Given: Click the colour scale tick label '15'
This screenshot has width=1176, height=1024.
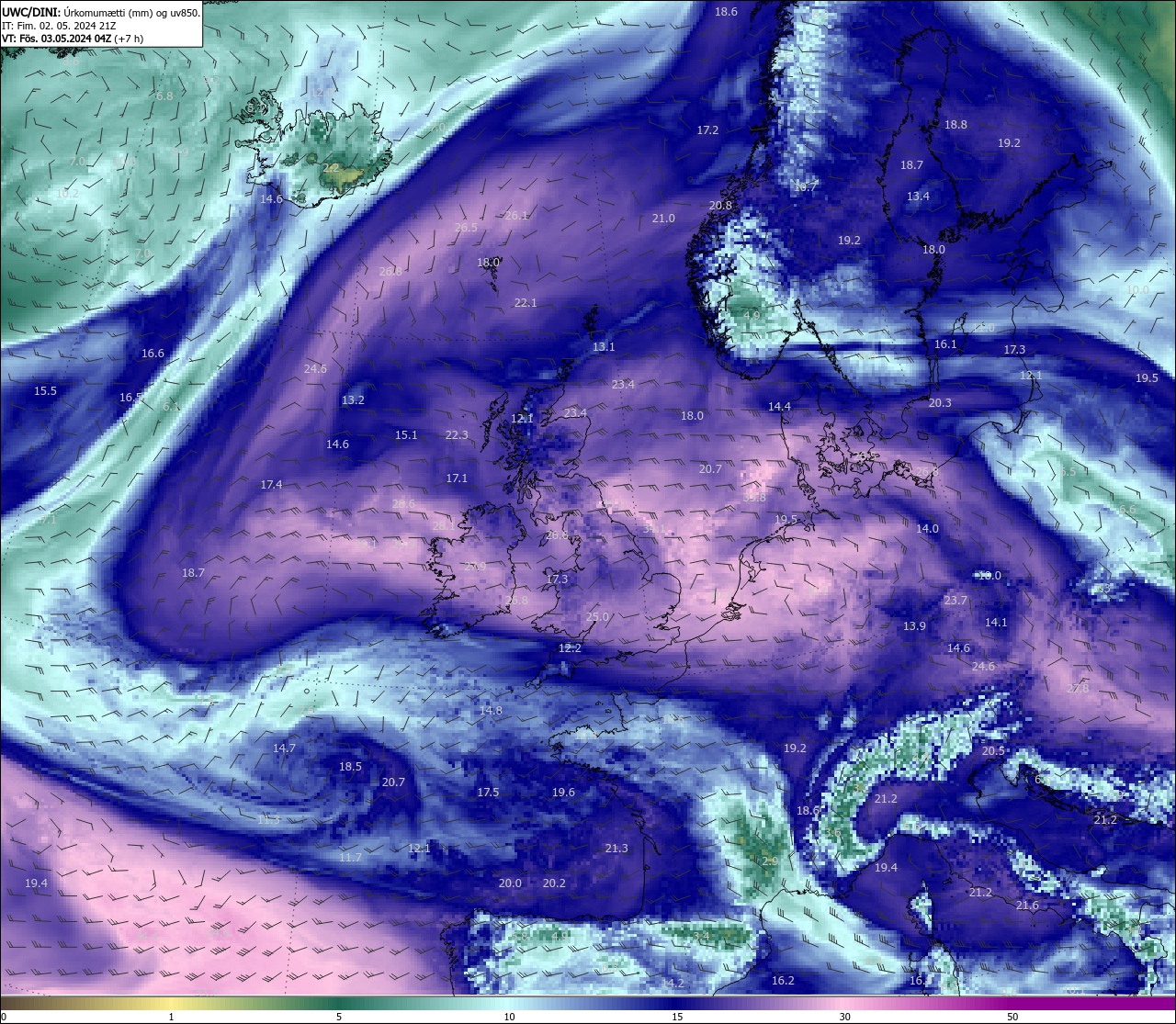Looking at the screenshot, I should [677, 1017].
